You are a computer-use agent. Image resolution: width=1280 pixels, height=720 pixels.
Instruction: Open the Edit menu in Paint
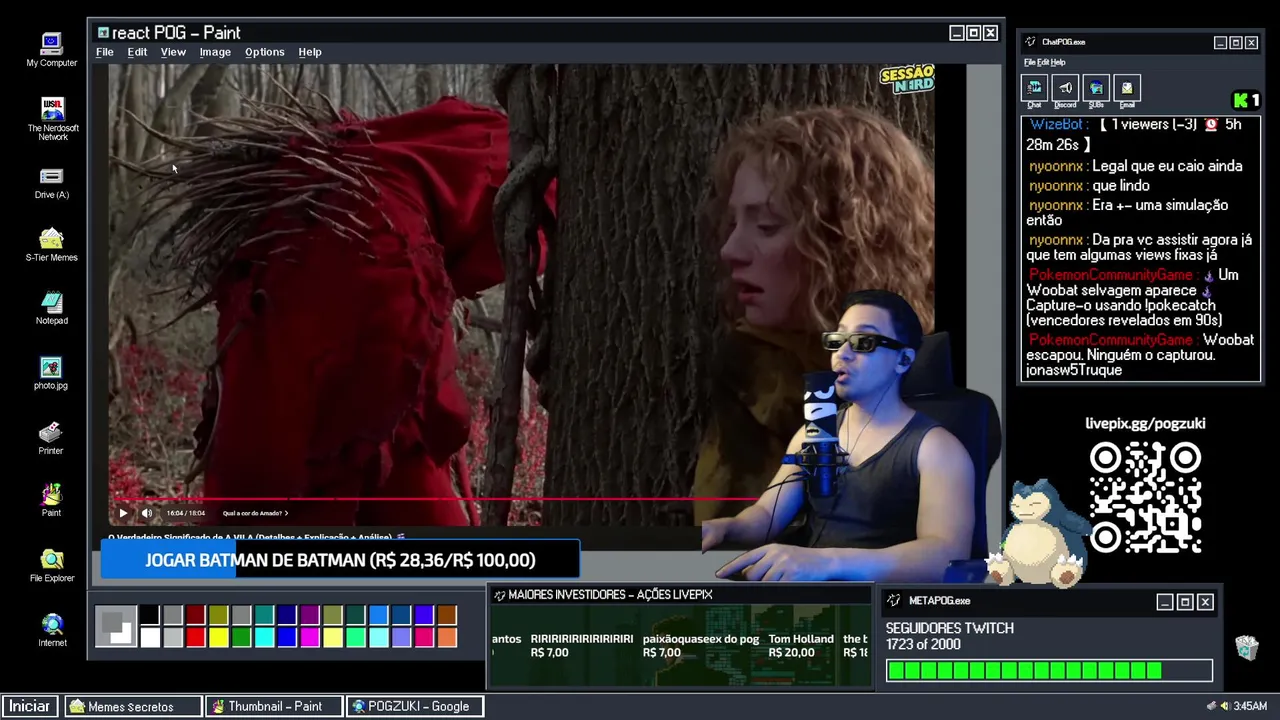(137, 52)
